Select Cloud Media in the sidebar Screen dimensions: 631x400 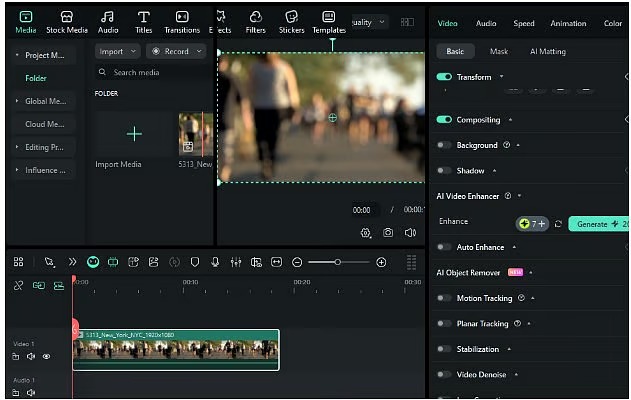pos(45,124)
